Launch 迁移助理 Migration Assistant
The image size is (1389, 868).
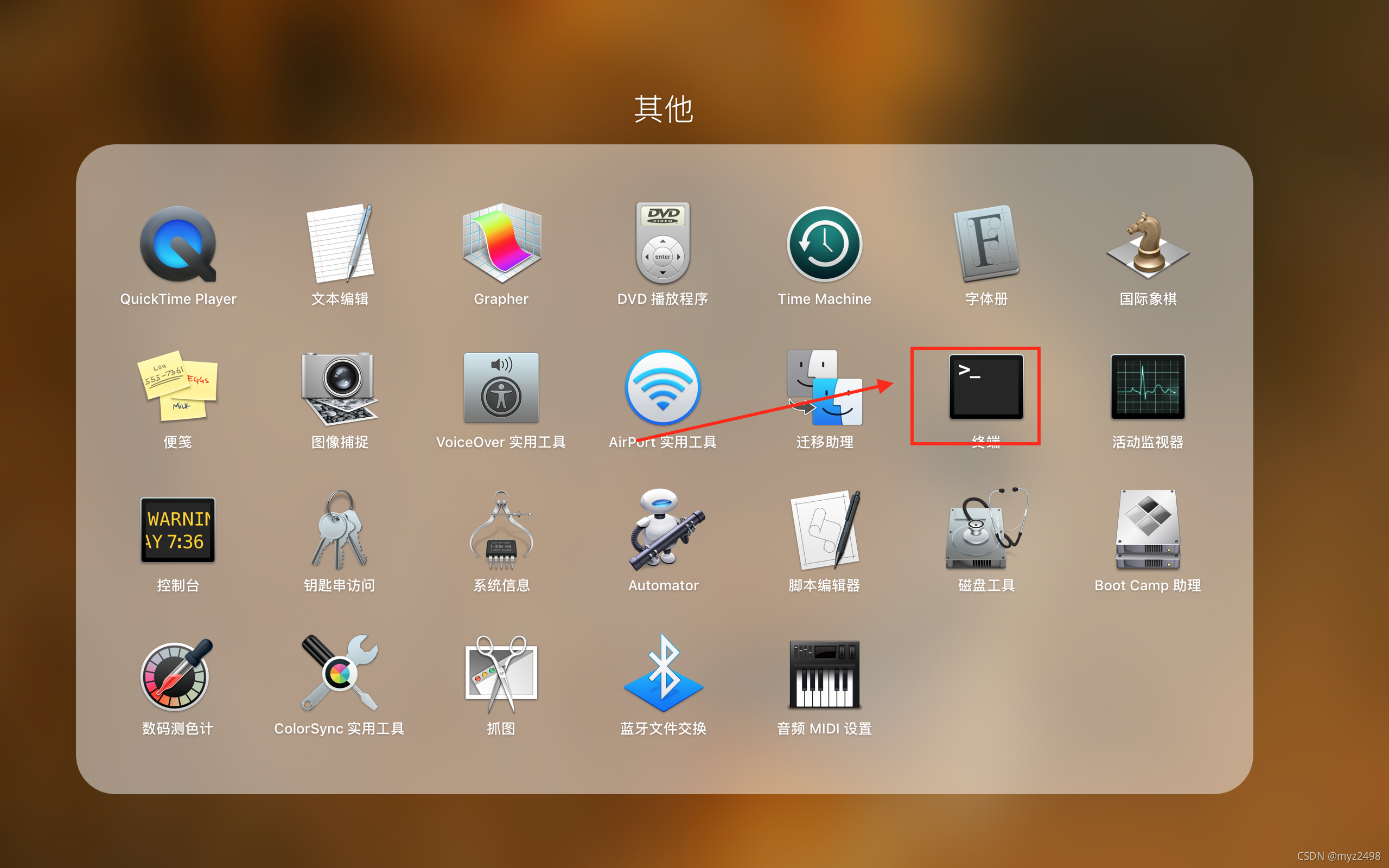(x=825, y=387)
